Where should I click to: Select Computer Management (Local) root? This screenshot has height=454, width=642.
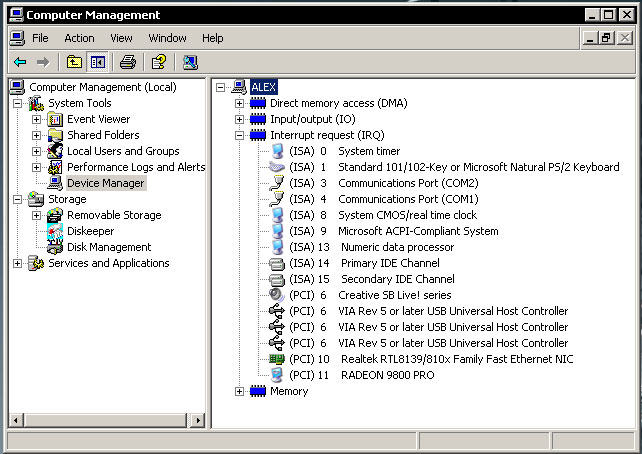[103, 87]
